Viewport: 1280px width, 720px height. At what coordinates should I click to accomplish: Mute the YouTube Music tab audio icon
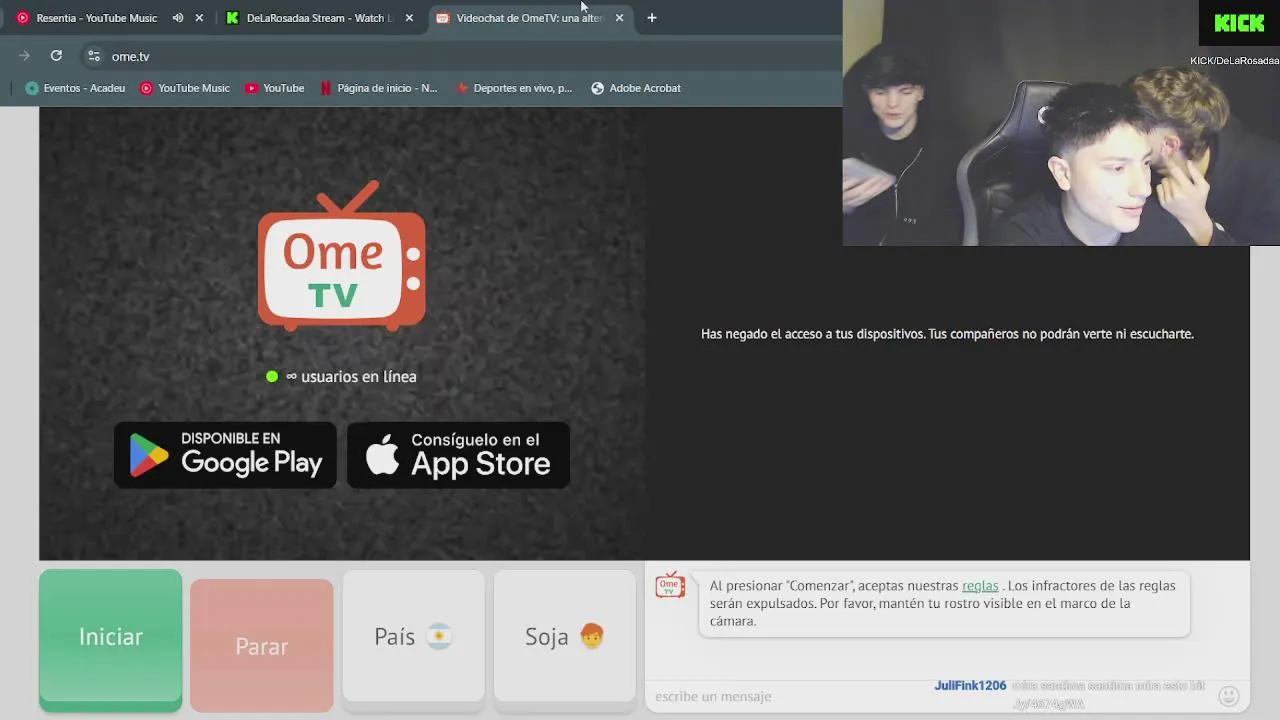(x=177, y=18)
